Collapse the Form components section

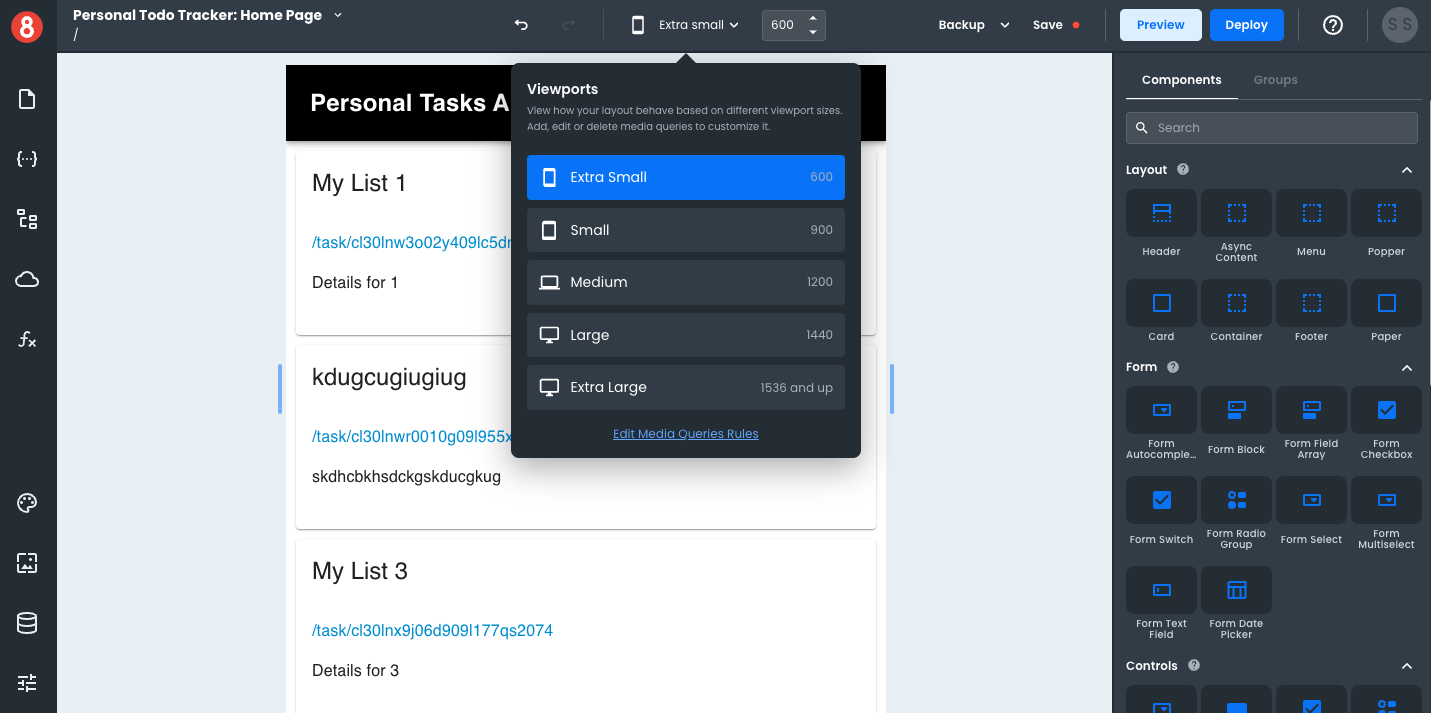click(x=1407, y=367)
